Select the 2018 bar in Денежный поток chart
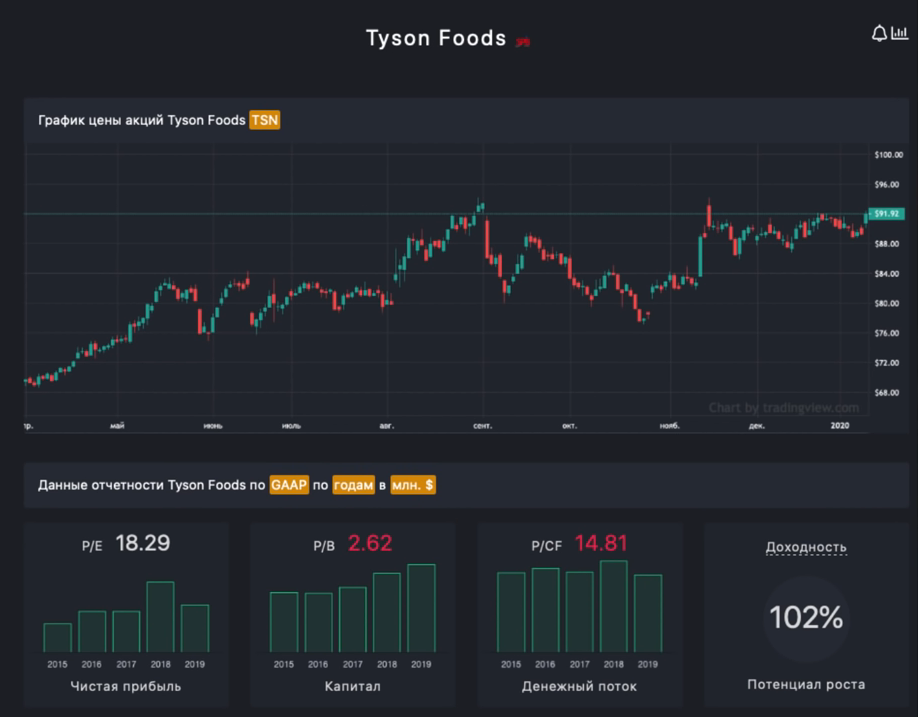This screenshot has height=717, width=918. pos(614,606)
